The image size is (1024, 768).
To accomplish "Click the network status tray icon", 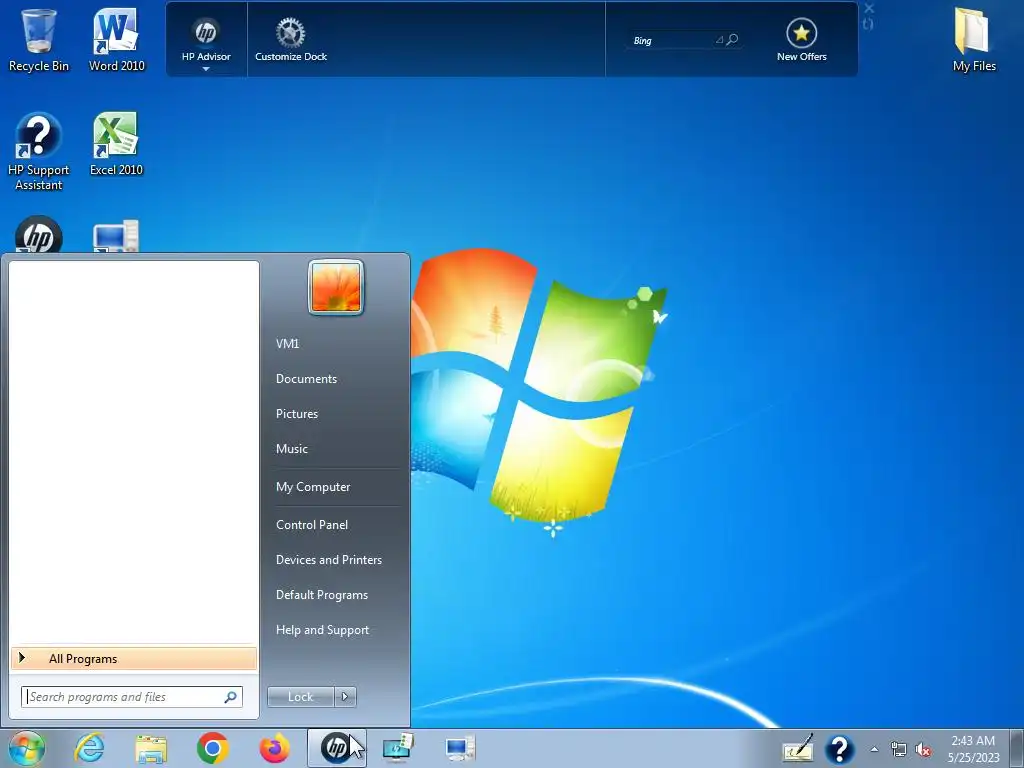I will (x=899, y=750).
